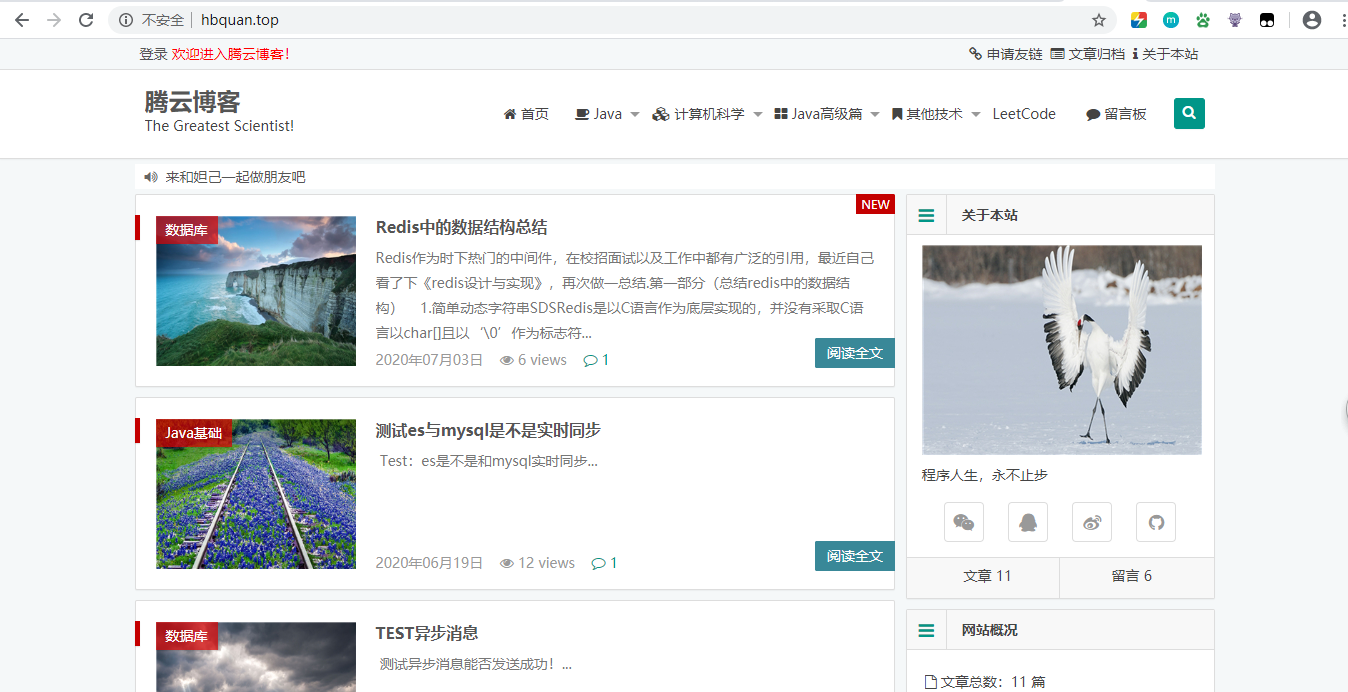Bookmark this page with star icon
The image size is (1348, 692).
coord(1099,20)
